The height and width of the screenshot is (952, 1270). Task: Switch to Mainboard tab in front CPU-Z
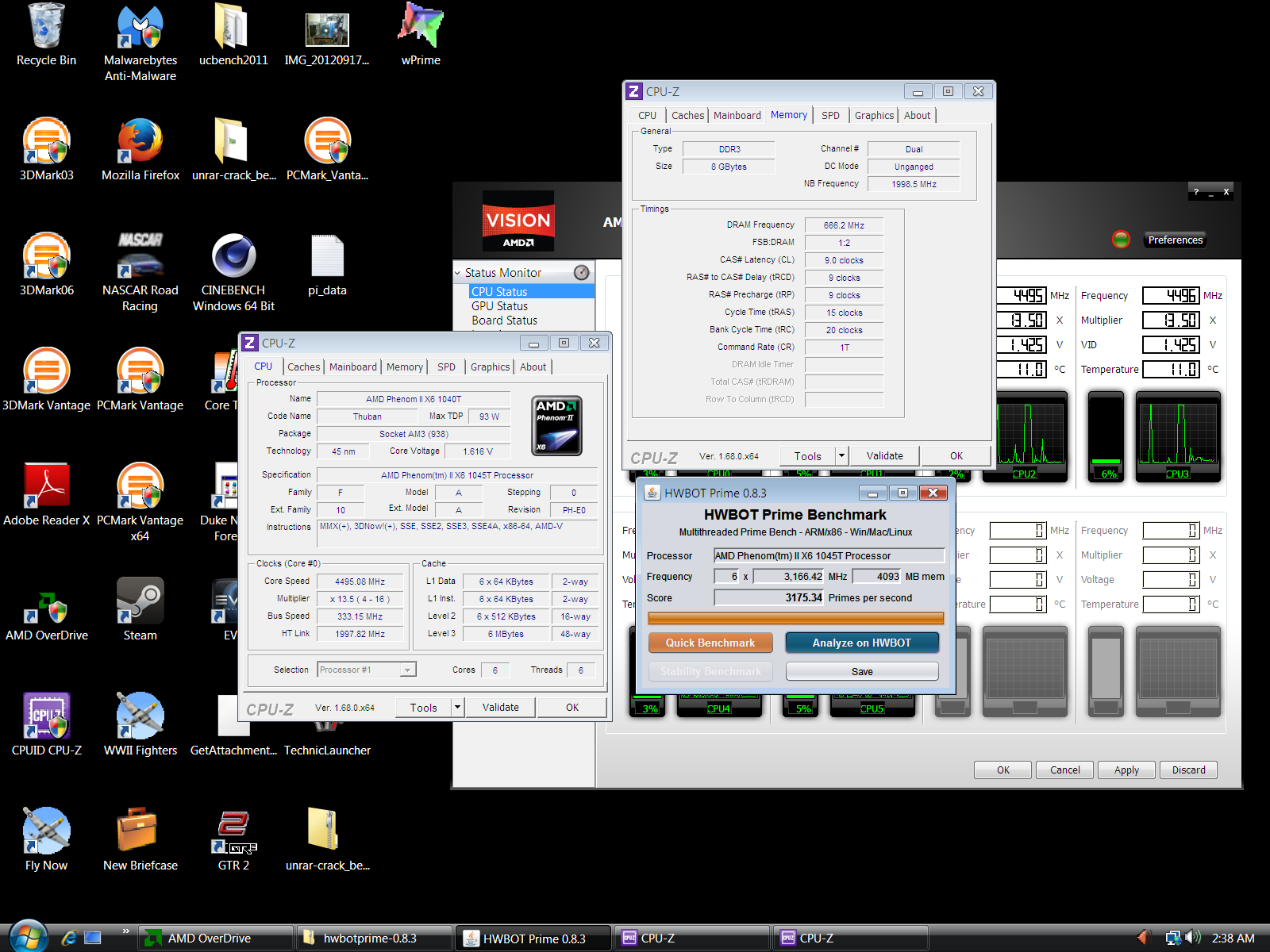[x=353, y=367]
